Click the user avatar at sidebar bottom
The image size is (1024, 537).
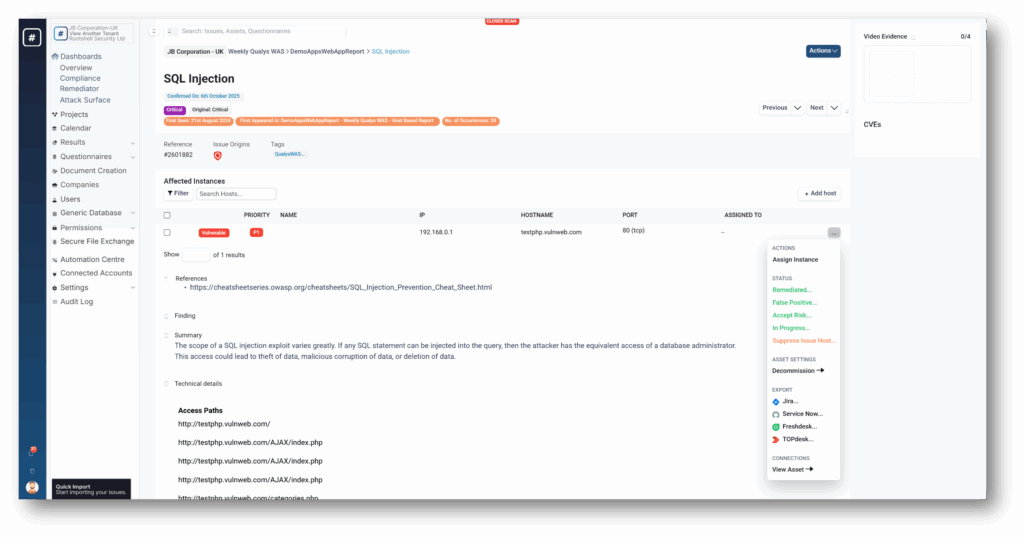[x=32, y=487]
